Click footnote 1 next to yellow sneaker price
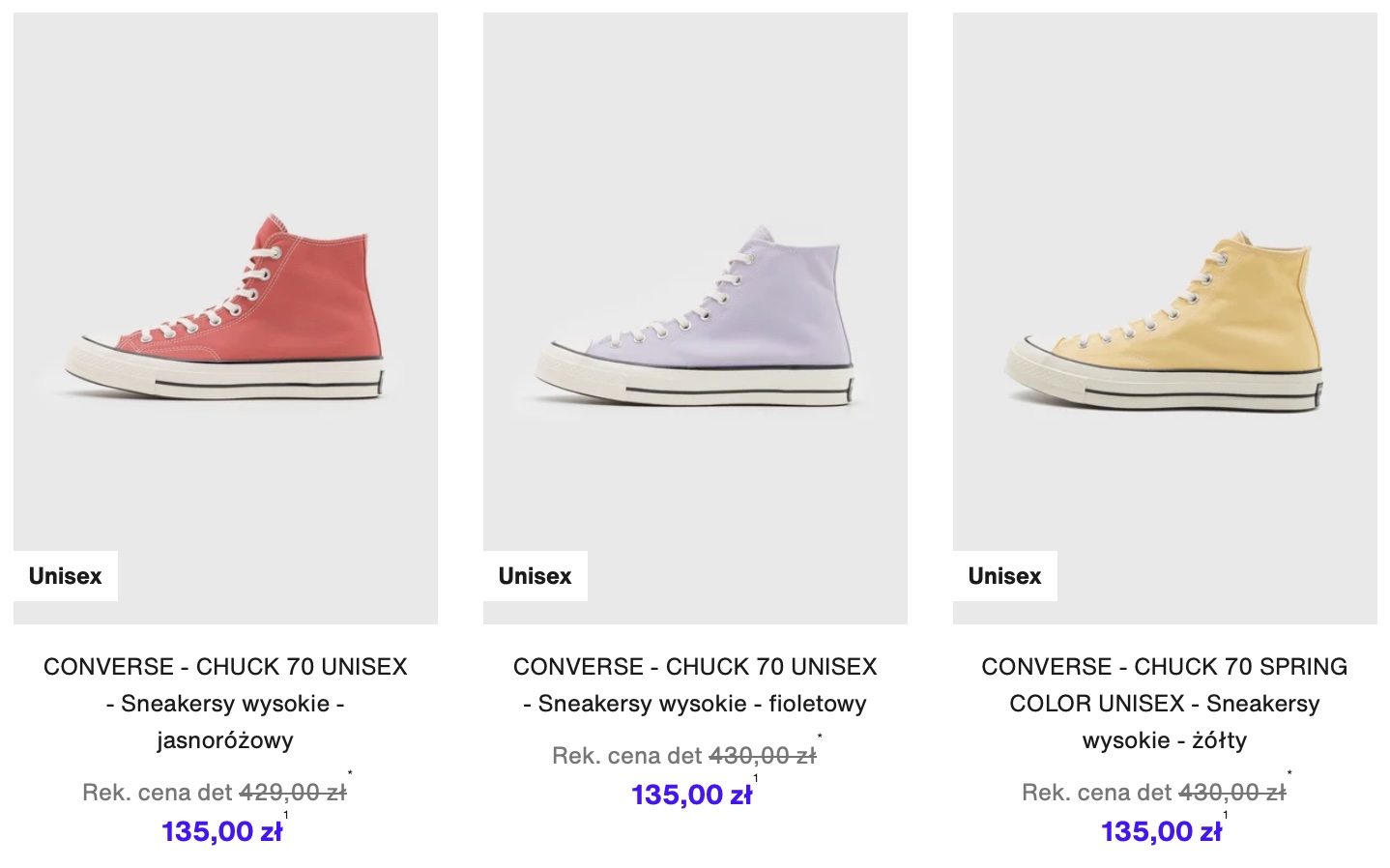 [1226, 815]
